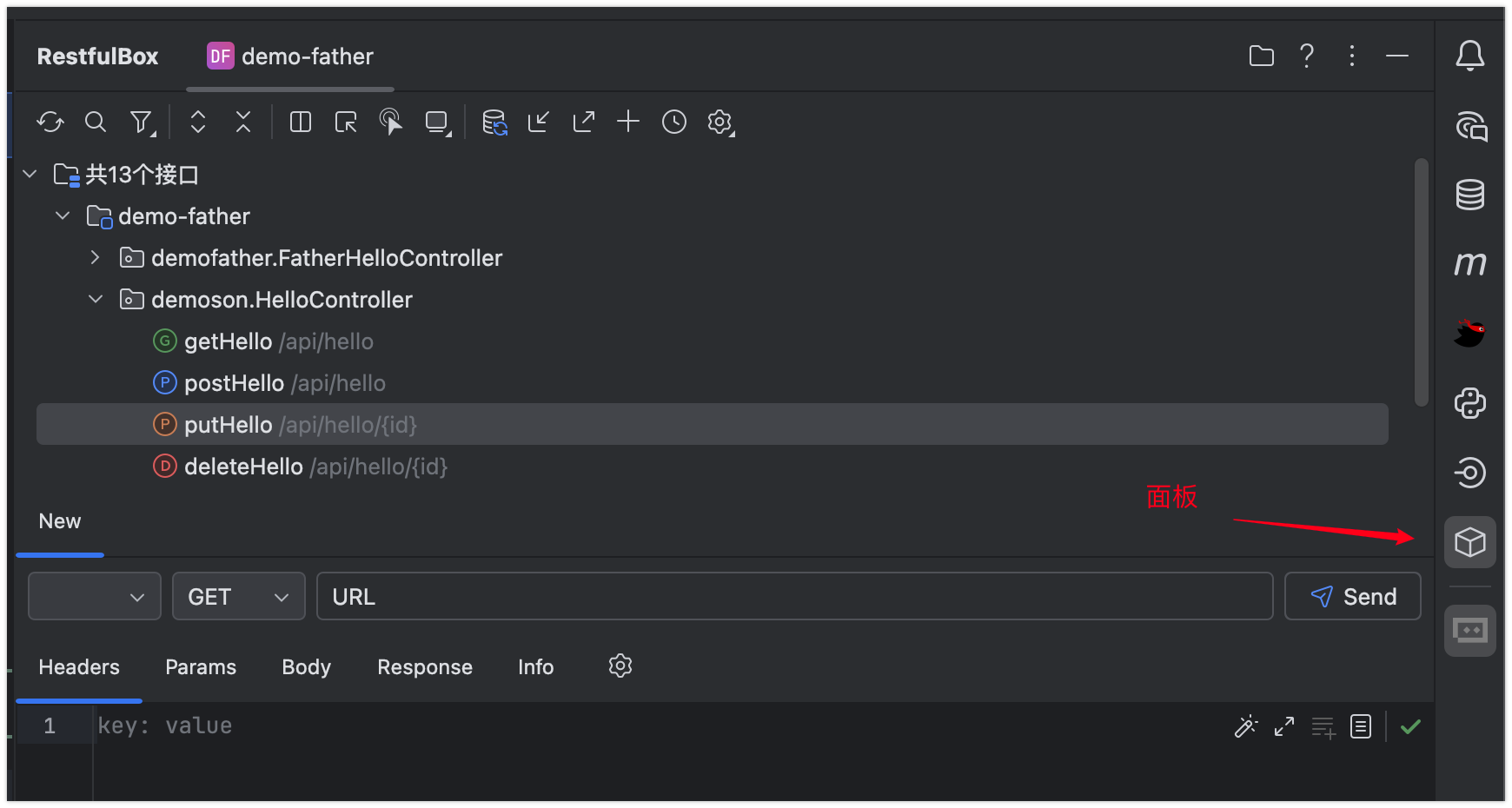Open Notifications bell in right sidebar
Image resolution: width=1512 pixels, height=808 pixels.
[1470, 56]
